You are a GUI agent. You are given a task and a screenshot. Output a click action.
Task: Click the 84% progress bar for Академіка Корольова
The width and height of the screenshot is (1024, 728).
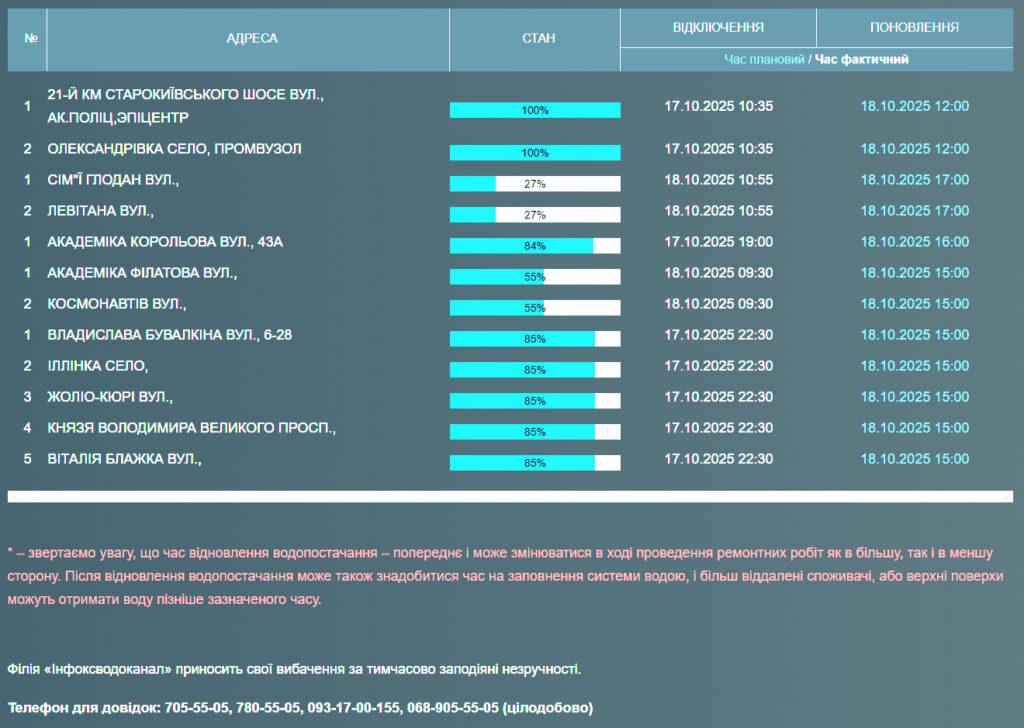point(535,246)
